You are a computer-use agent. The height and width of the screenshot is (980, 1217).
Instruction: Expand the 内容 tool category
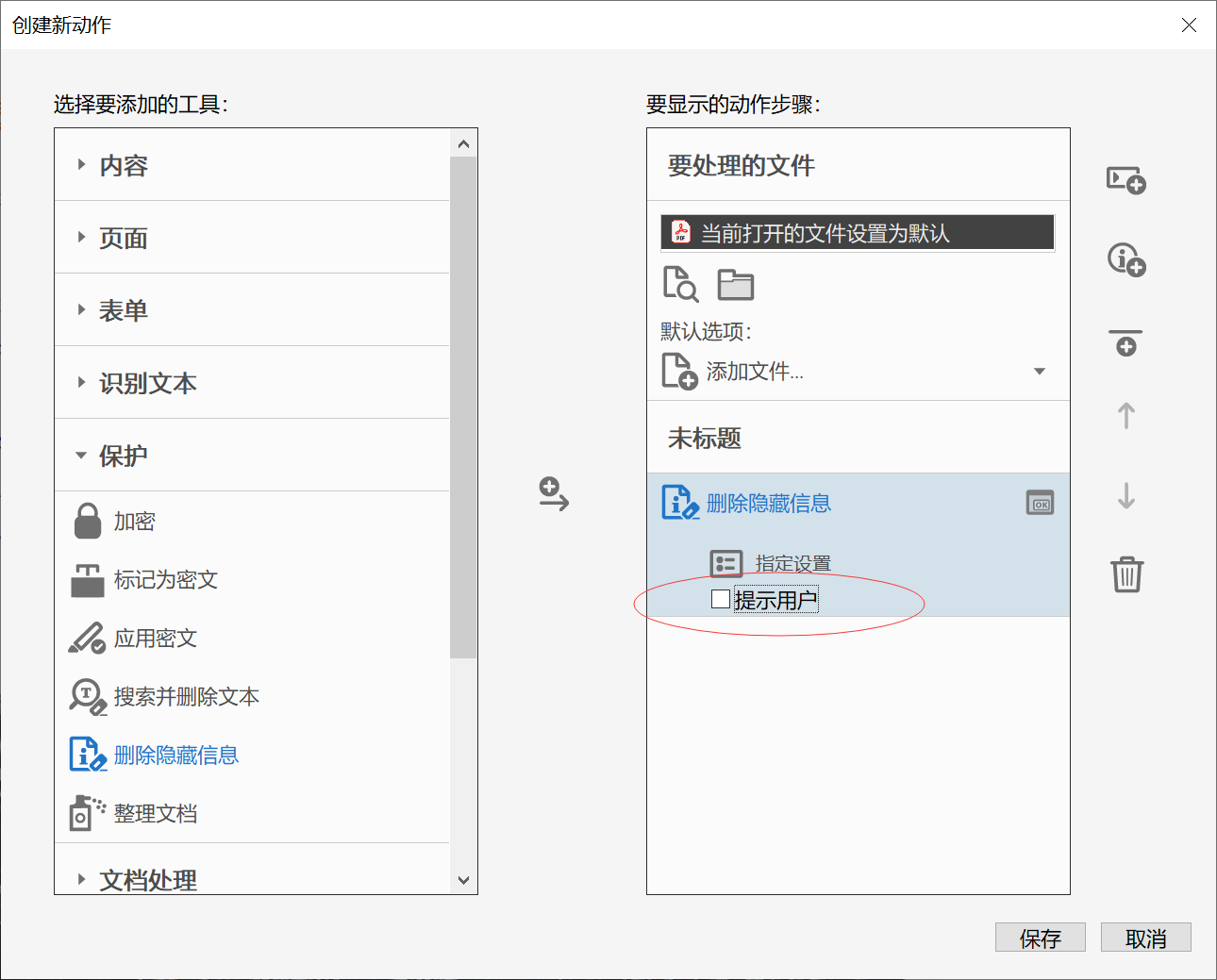81,164
